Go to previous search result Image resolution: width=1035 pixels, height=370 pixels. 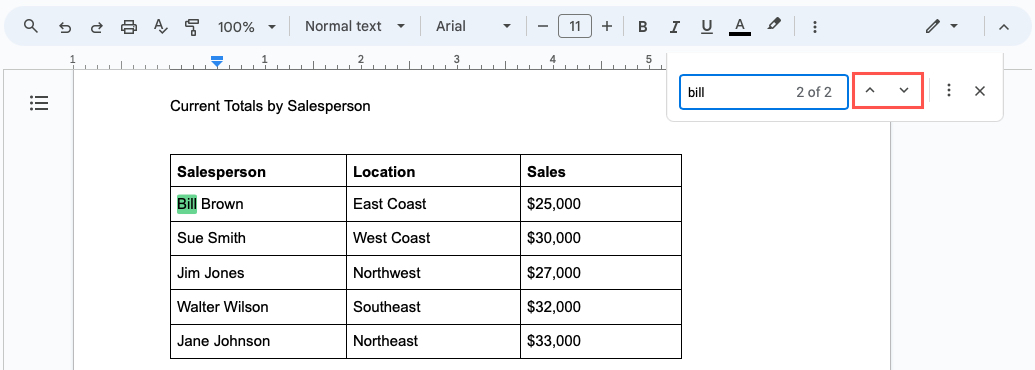(871, 91)
